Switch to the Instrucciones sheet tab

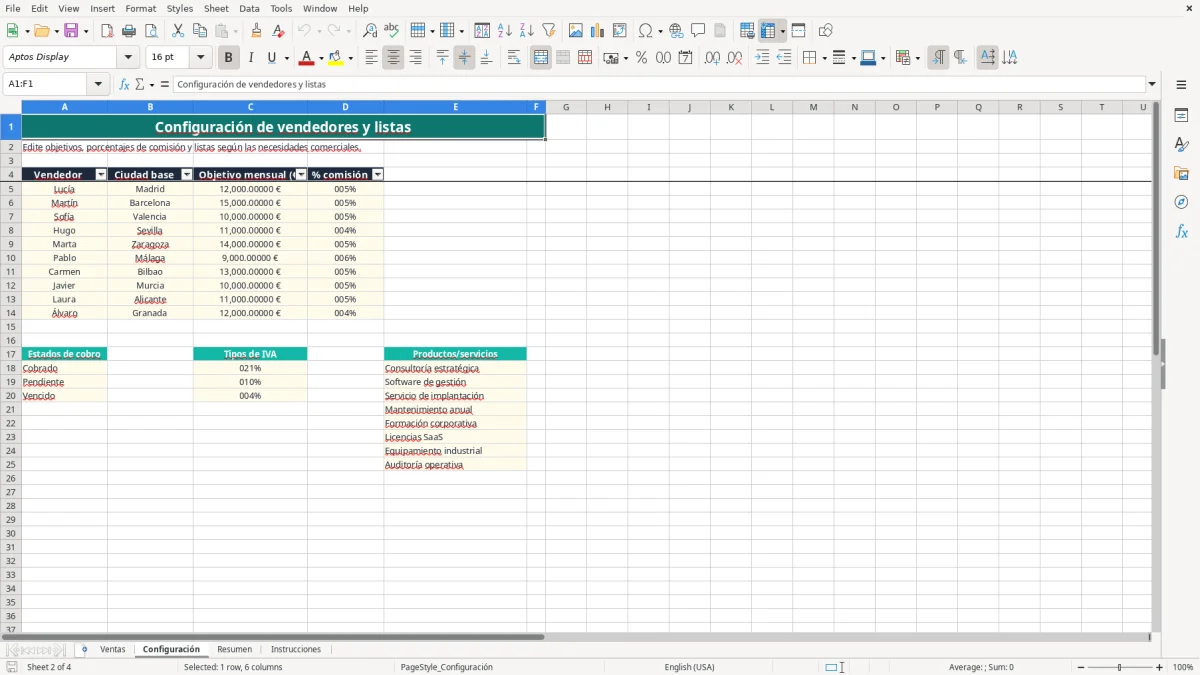click(x=296, y=650)
